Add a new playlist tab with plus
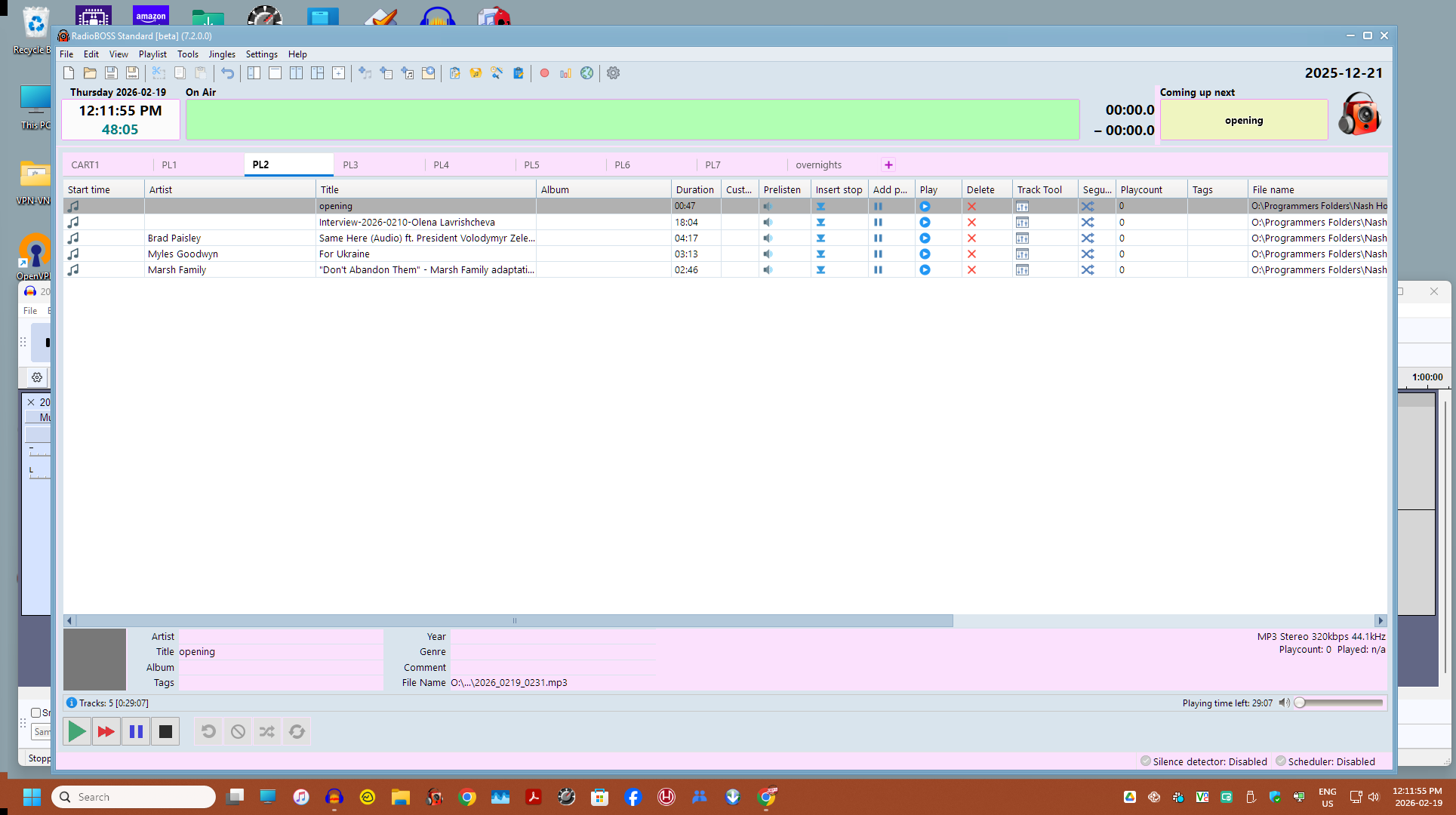Image resolution: width=1456 pixels, height=815 pixels. pos(888,165)
